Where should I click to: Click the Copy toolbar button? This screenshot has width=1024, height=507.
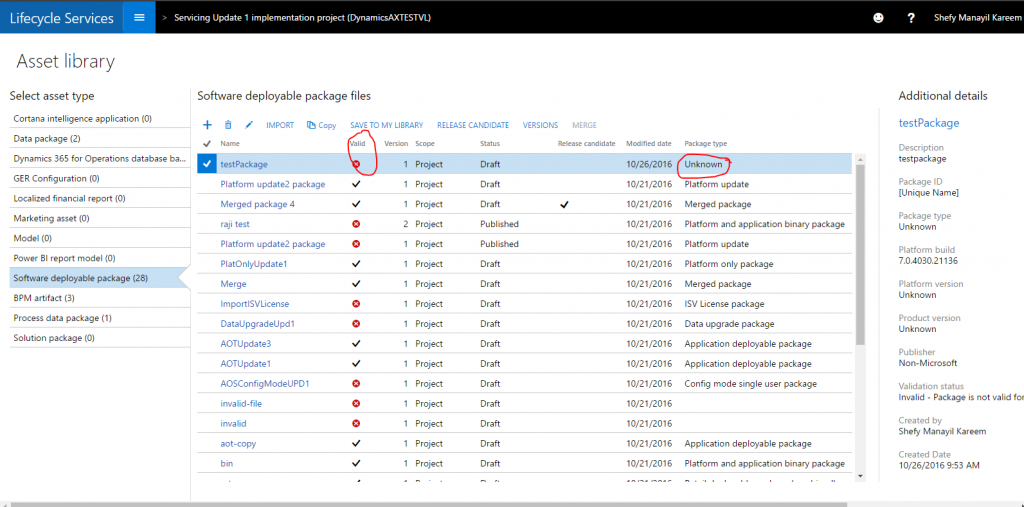[321, 125]
